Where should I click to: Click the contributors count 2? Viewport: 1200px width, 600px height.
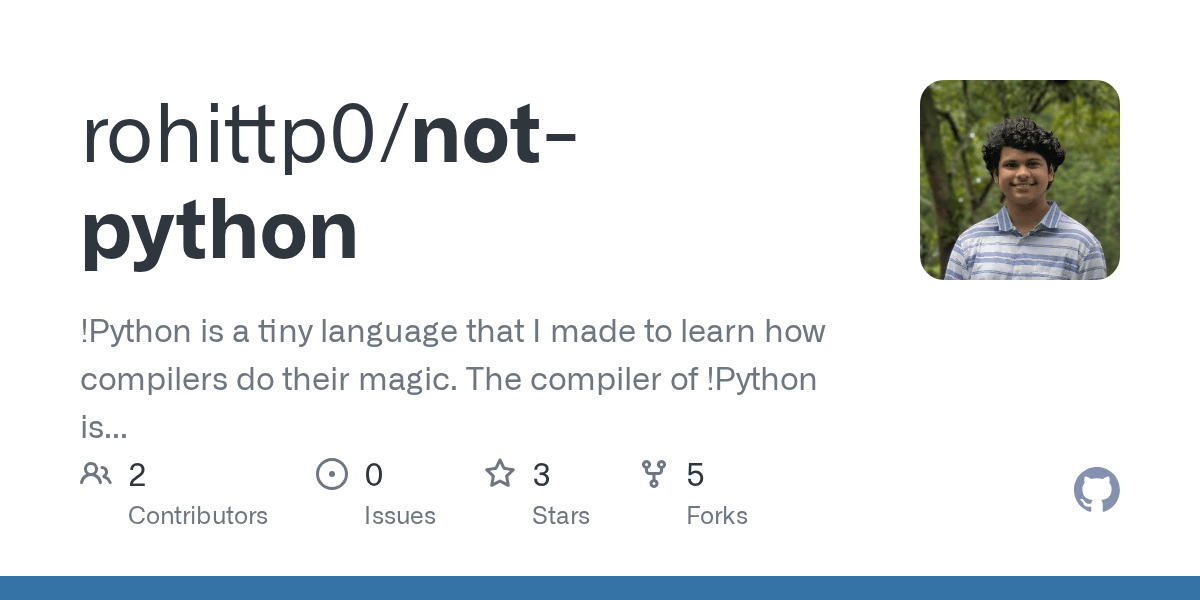(137, 475)
